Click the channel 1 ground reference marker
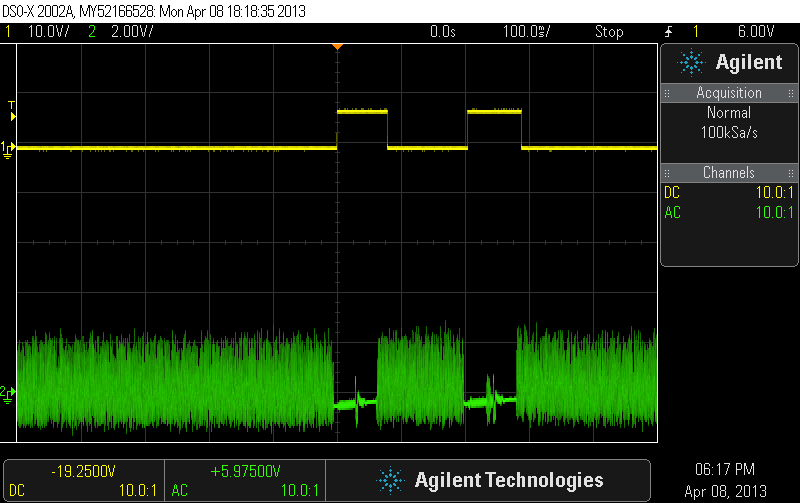Screen dimensions: 800x503 (x=10, y=148)
